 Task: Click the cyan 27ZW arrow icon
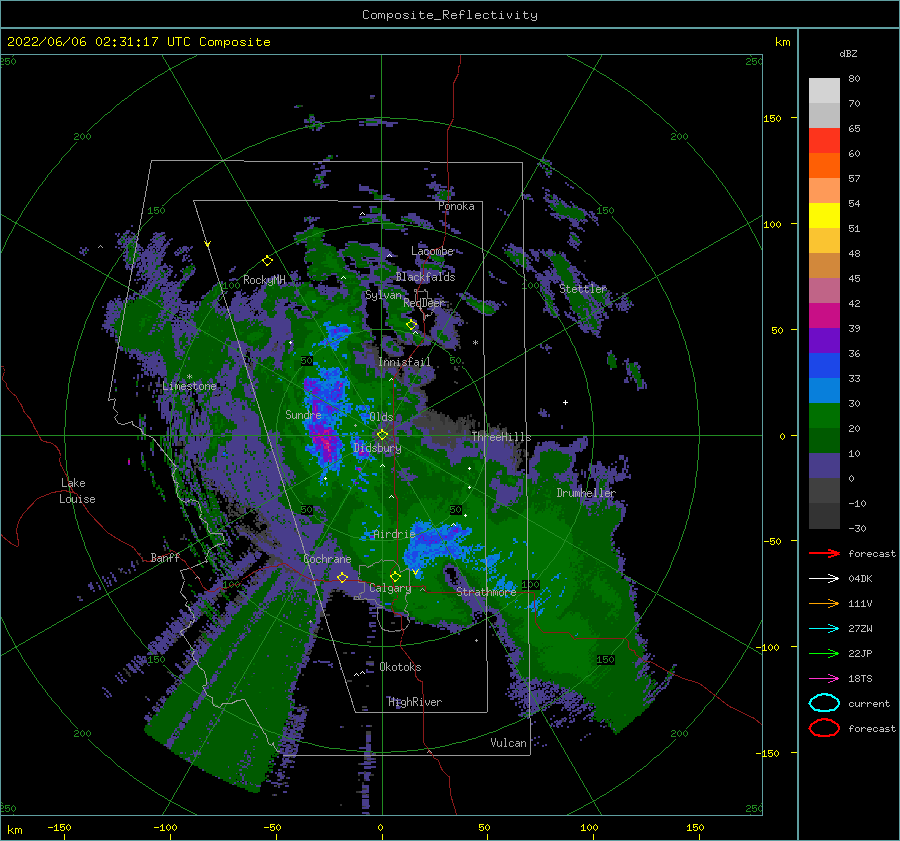pyautogui.click(x=824, y=629)
